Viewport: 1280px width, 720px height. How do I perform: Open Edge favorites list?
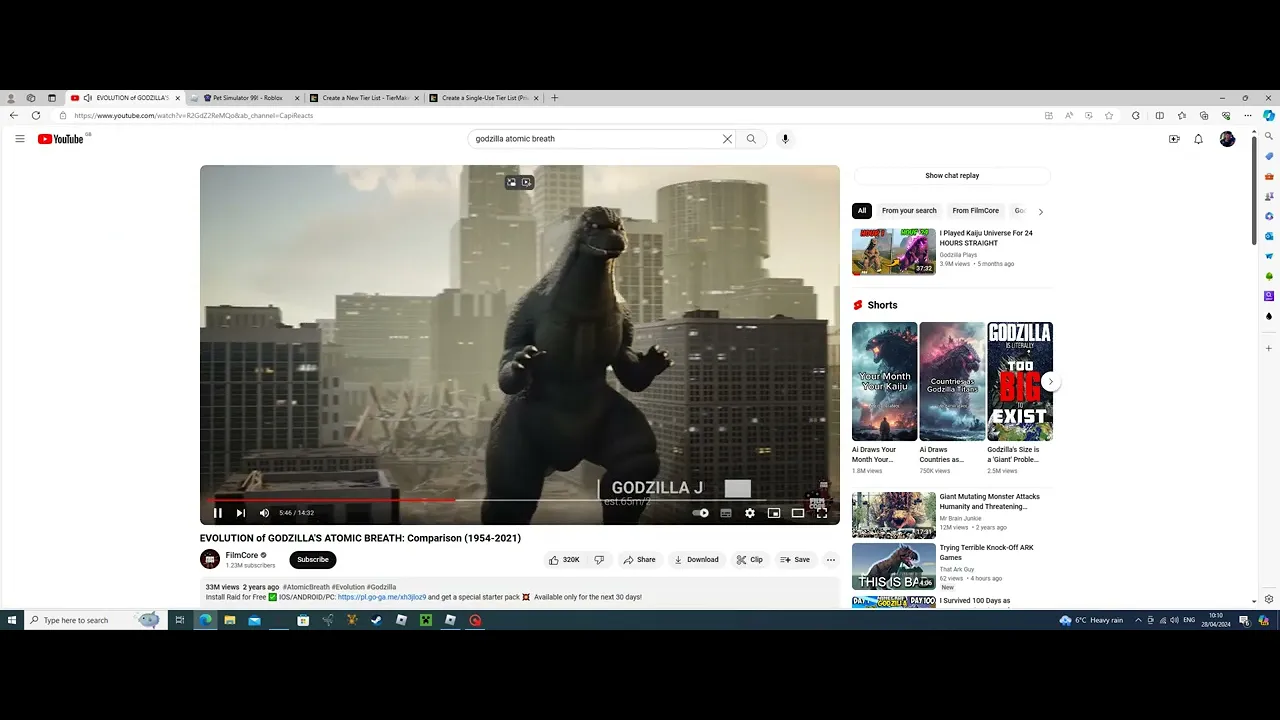click(x=1182, y=116)
